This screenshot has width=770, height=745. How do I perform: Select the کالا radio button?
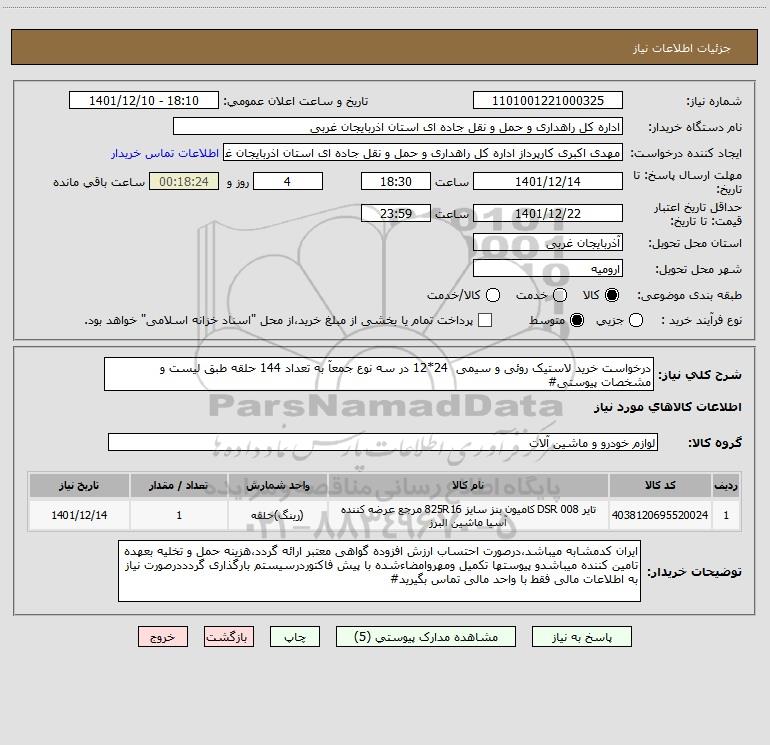[x=612, y=295]
